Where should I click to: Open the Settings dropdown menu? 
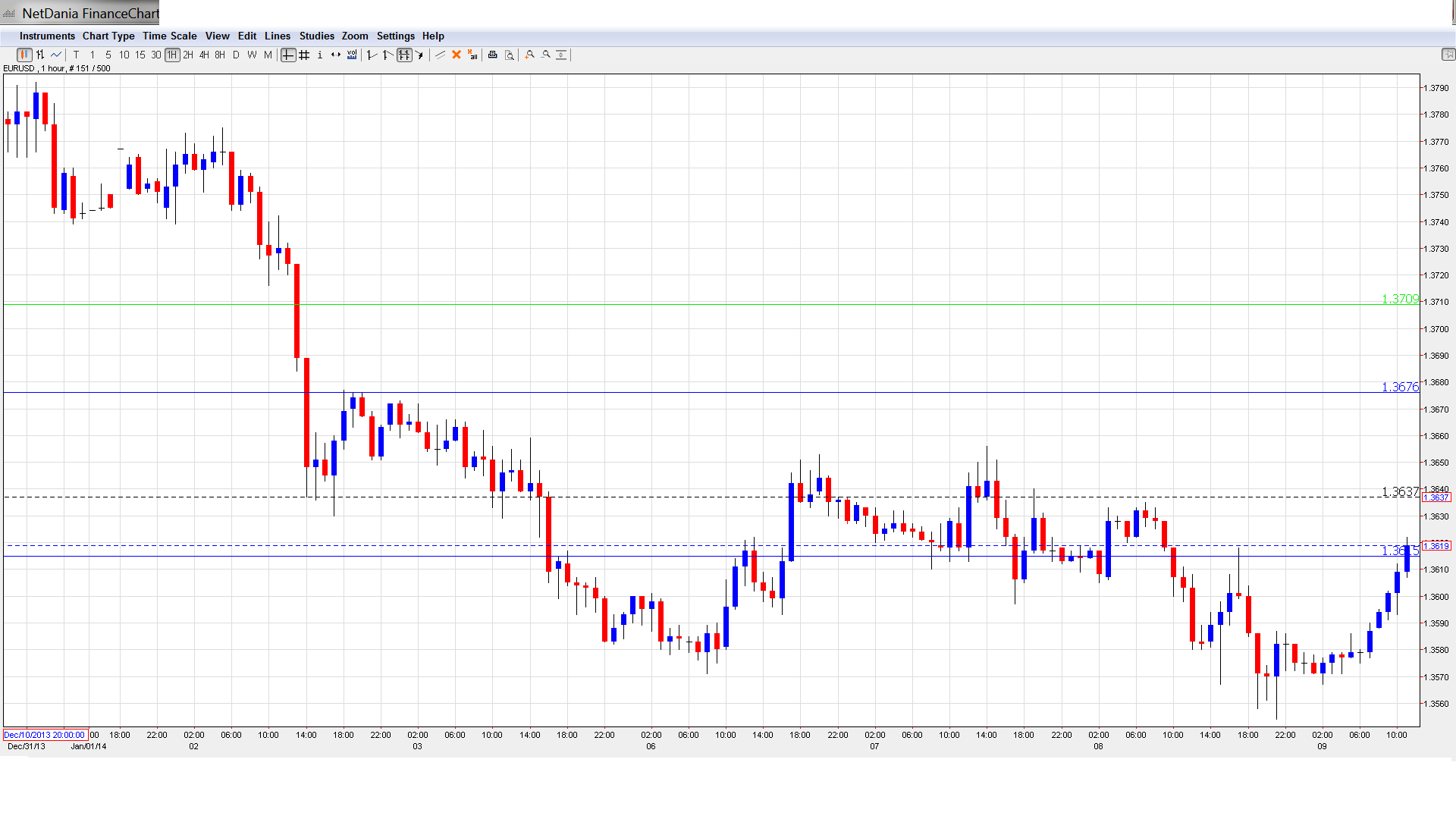coord(395,36)
